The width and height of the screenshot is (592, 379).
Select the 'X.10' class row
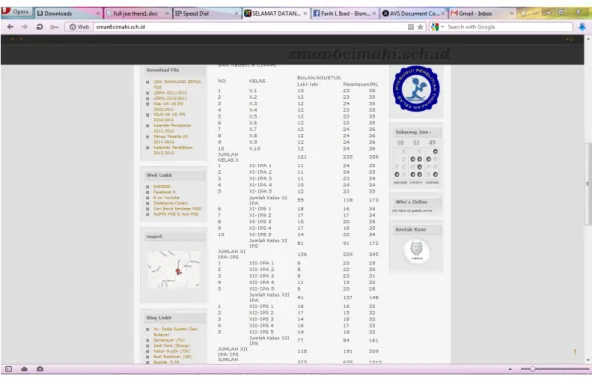click(x=298, y=149)
